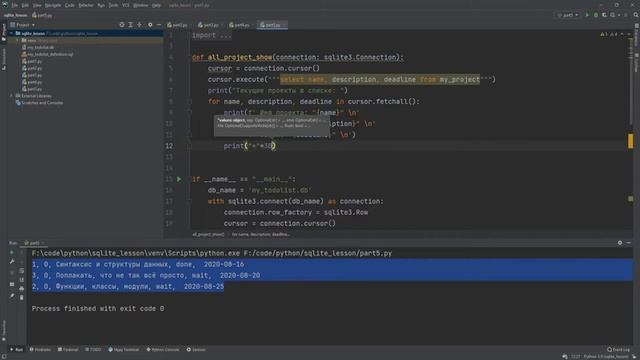The width and height of the screenshot is (640, 360).
Task: Toggle the Structure side panel
Action: (4, 59)
